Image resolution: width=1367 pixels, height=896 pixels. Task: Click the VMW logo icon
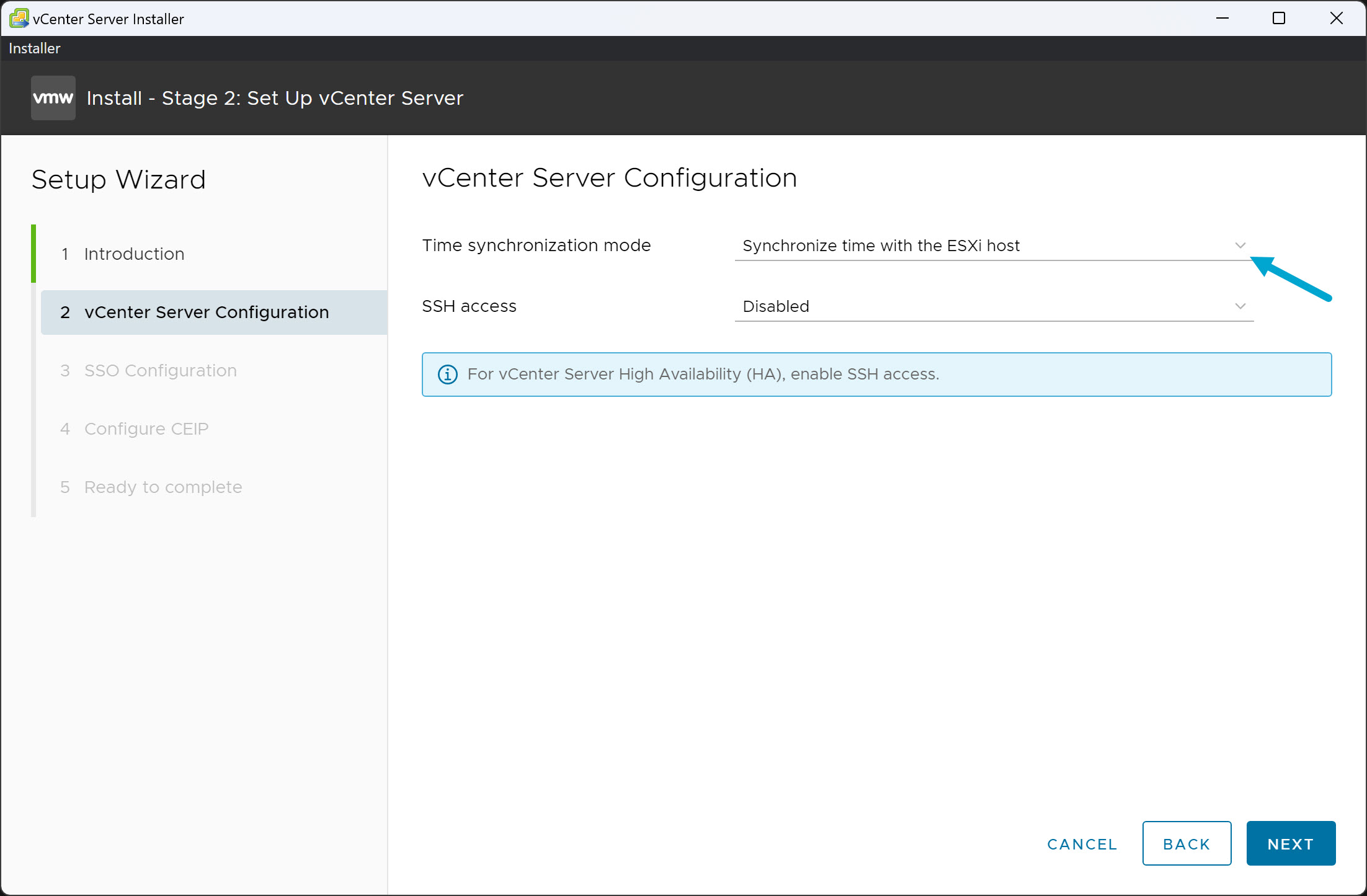click(x=53, y=97)
